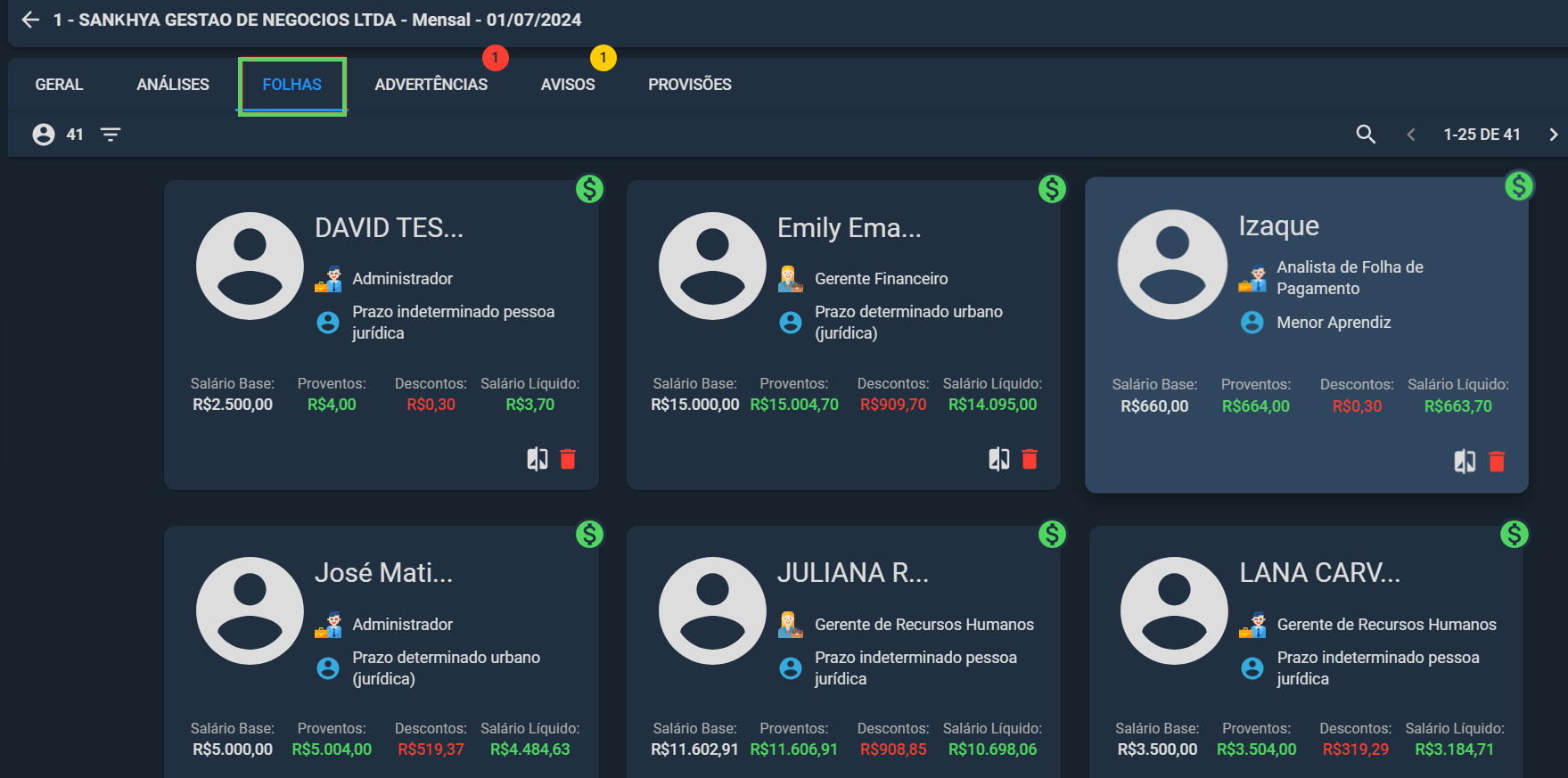
Task: Click the '1-25 DE 41' pagination text
Action: (1482, 135)
